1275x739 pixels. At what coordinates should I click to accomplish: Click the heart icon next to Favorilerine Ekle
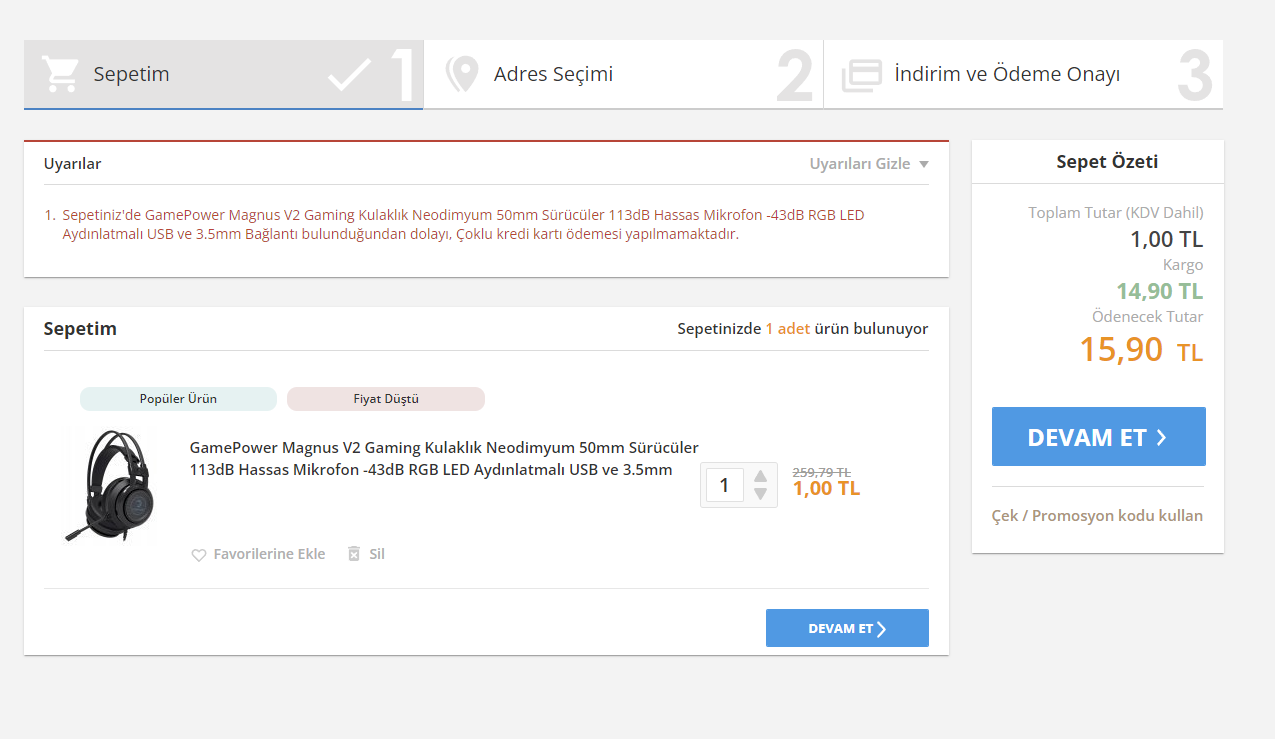(x=198, y=554)
